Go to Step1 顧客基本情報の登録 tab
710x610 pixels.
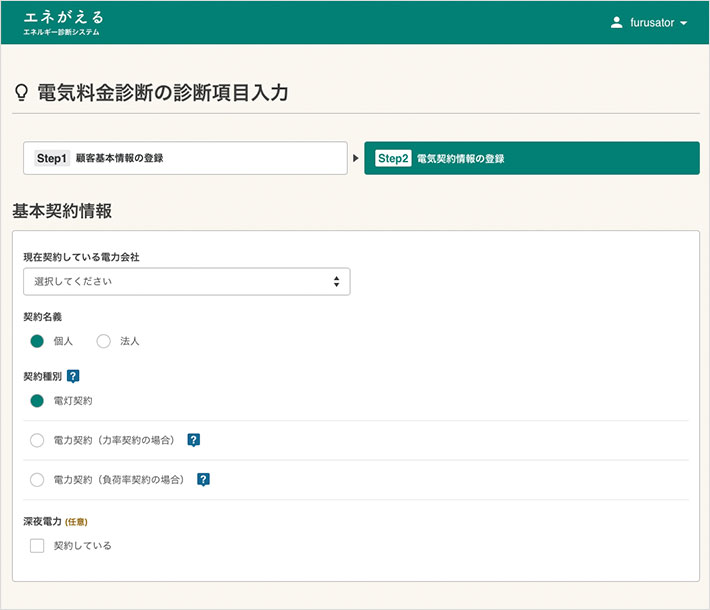185,158
